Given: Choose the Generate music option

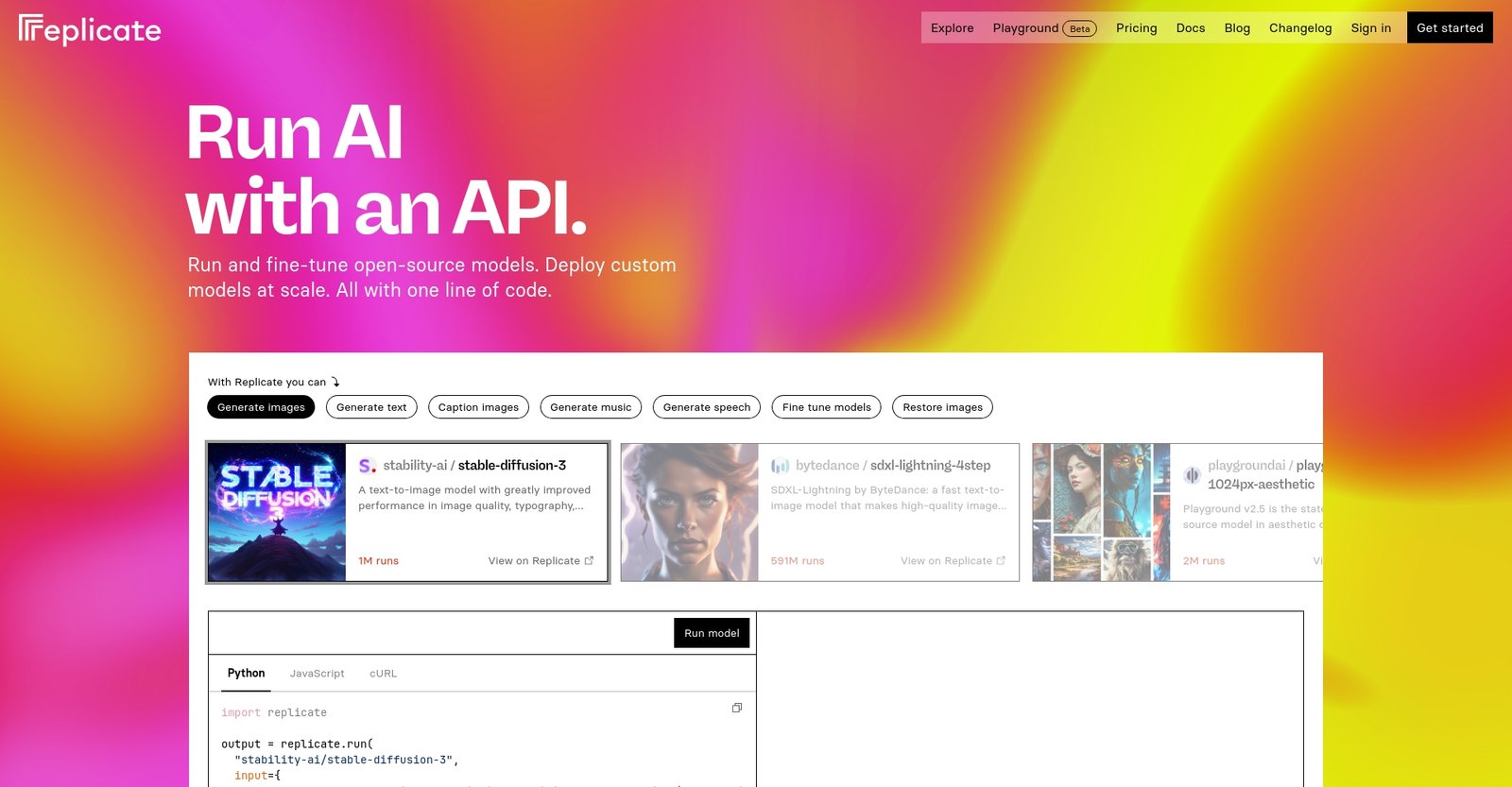Looking at the screenshot, I should (591, 407).
